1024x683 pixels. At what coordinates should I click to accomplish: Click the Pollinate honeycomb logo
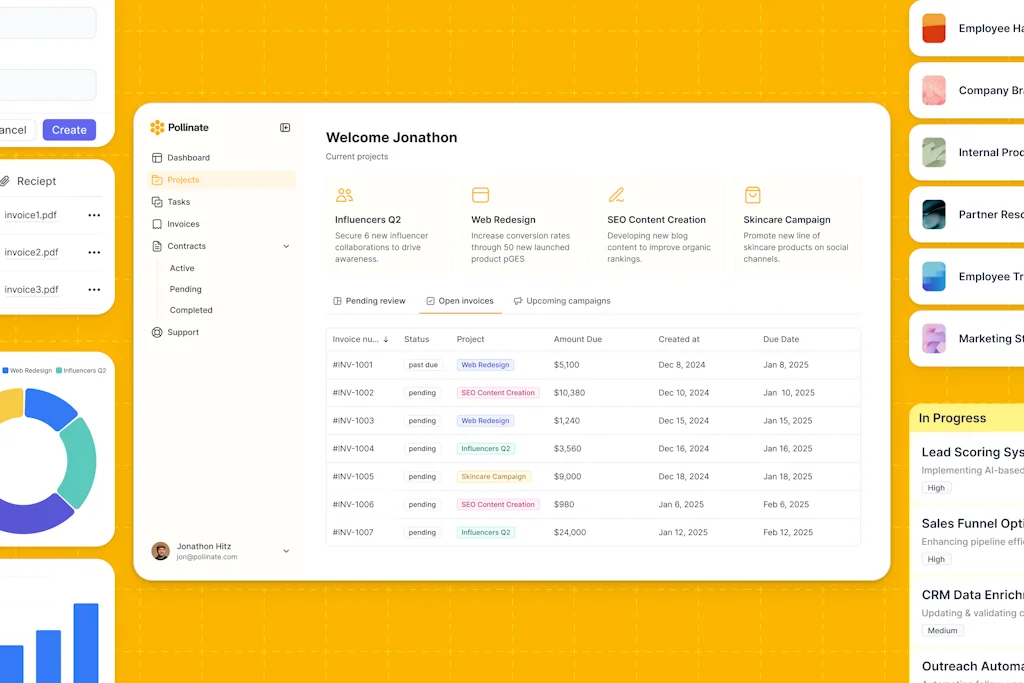coord(157,128)
